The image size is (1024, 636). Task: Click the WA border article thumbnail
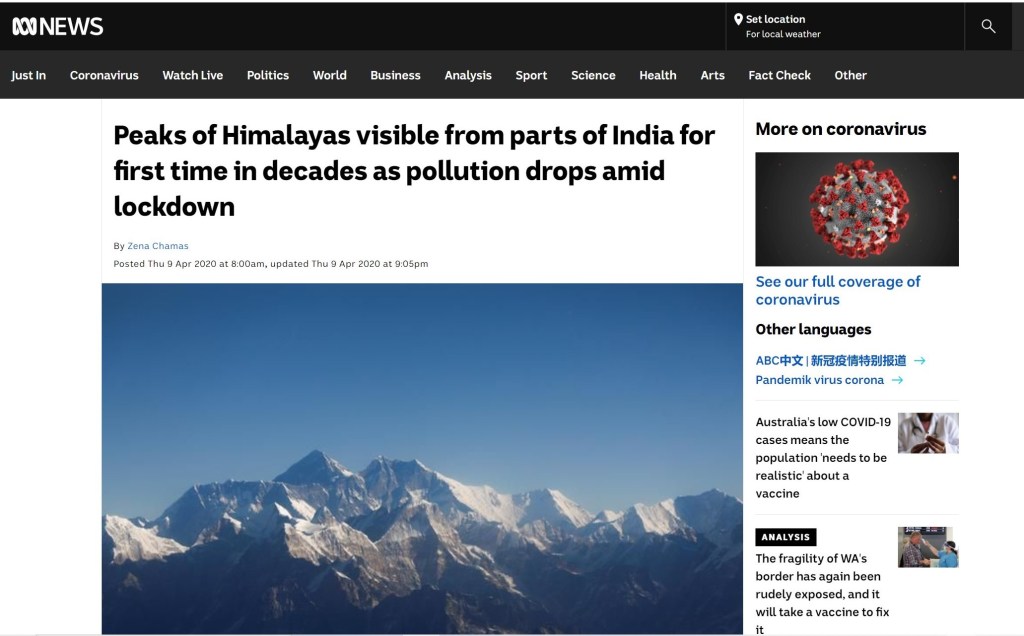[x=927, y=547]
